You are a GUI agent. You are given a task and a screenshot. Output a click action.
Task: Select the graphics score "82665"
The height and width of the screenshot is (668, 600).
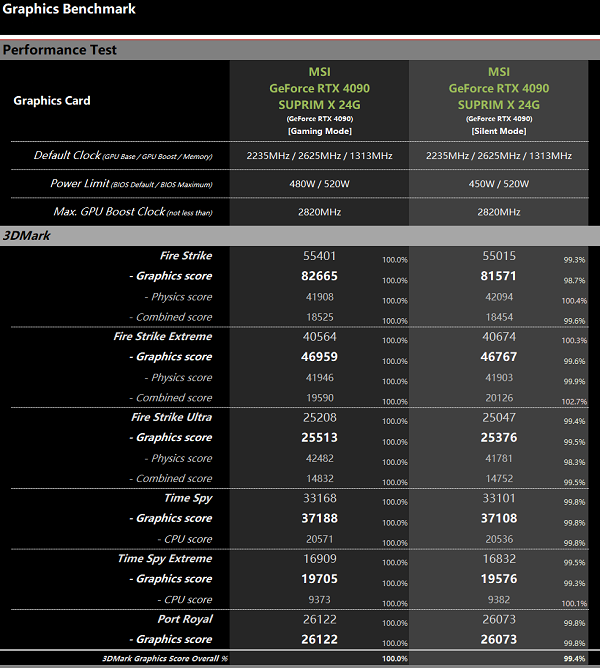(319, 276)
